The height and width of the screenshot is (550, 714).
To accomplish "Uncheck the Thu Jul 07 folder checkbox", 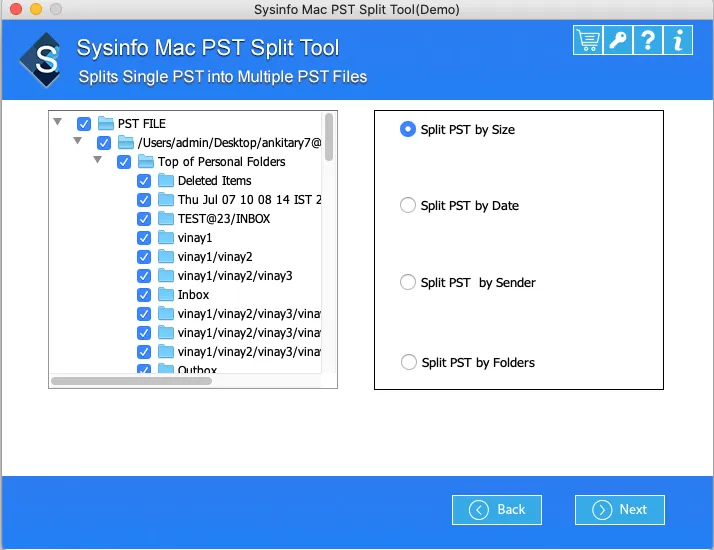I will coord(144,200).
